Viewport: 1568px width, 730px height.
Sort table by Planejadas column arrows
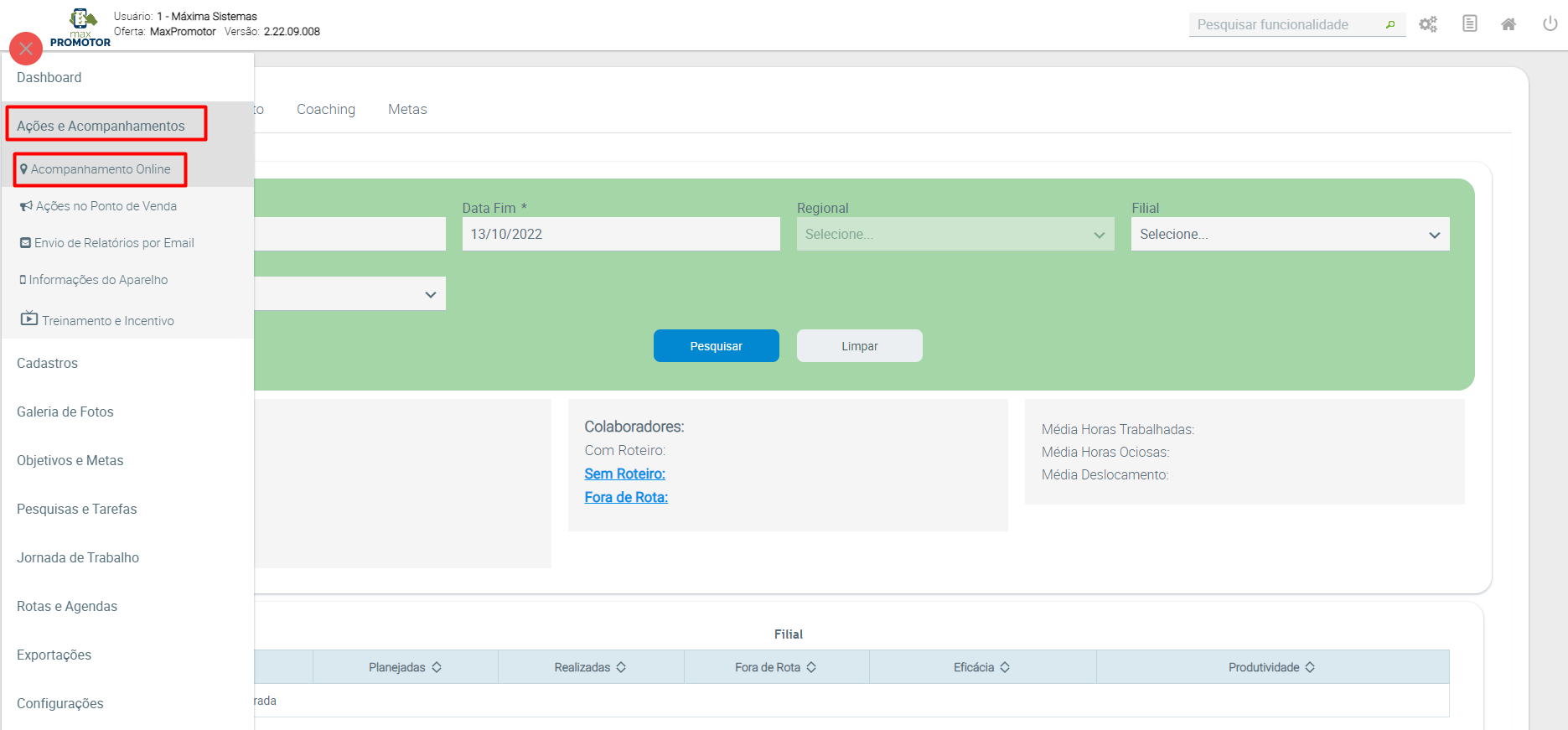pos(437,667)
